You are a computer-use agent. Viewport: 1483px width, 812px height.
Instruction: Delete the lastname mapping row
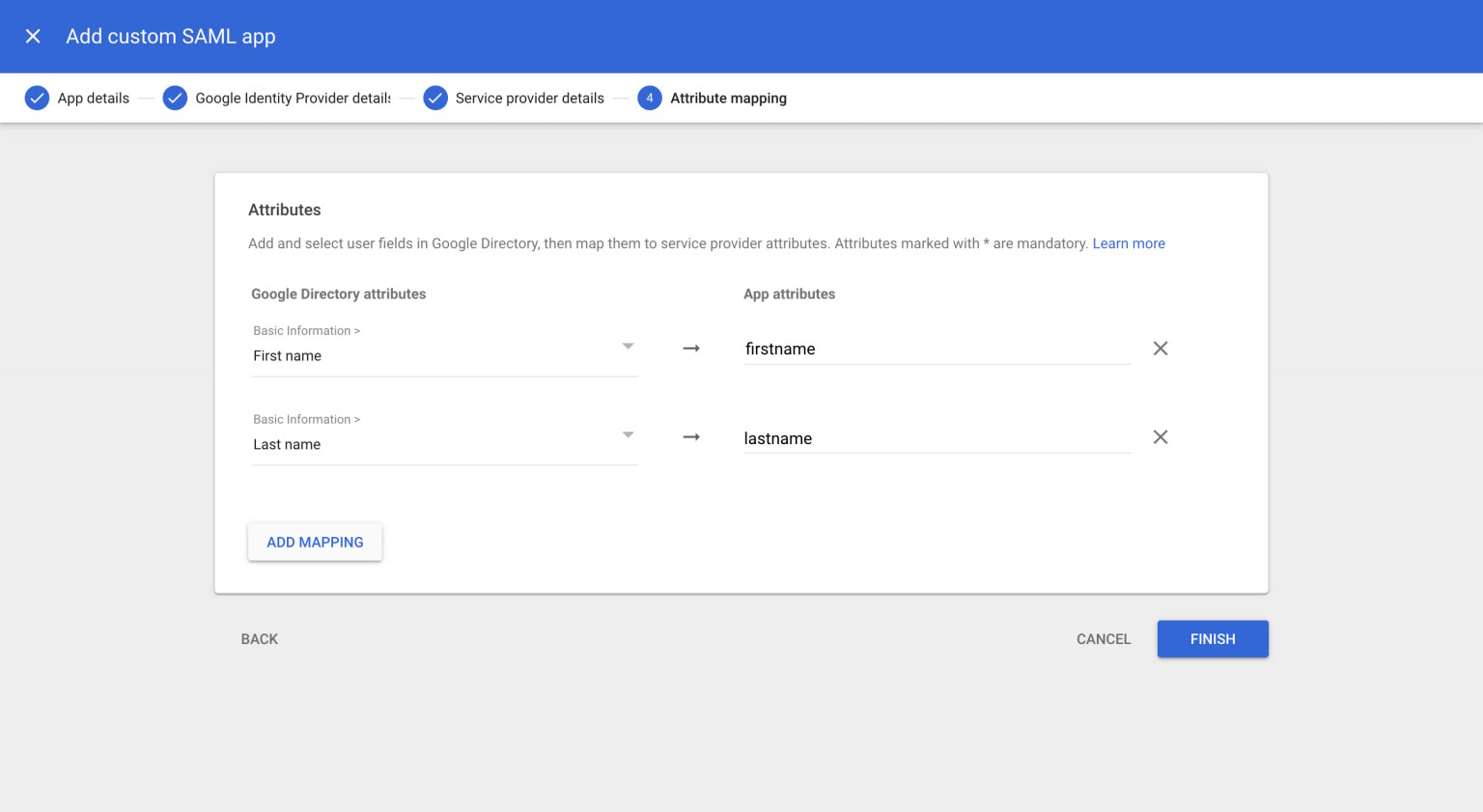[x=1161, y=437]
